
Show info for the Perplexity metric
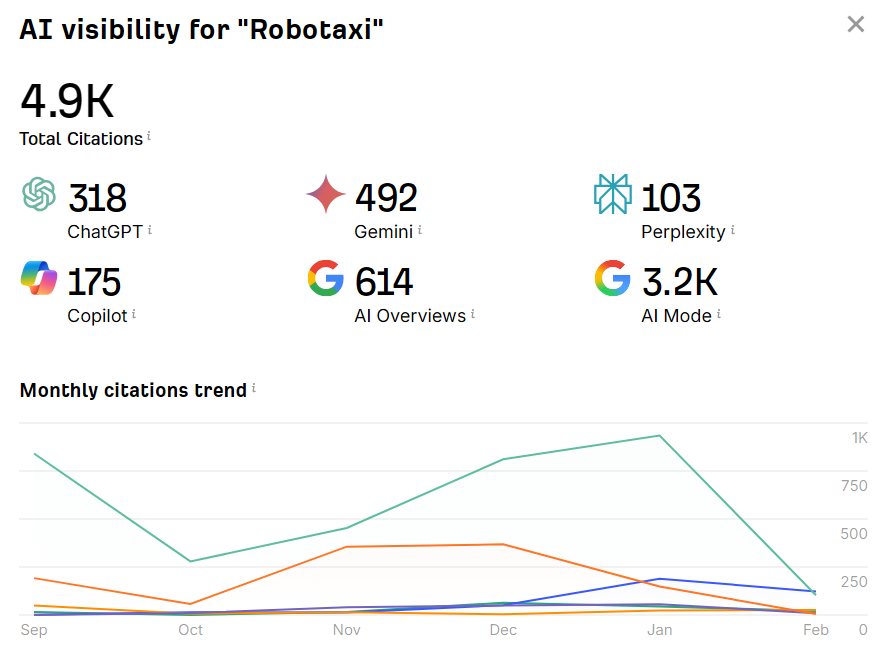[733, 230]
